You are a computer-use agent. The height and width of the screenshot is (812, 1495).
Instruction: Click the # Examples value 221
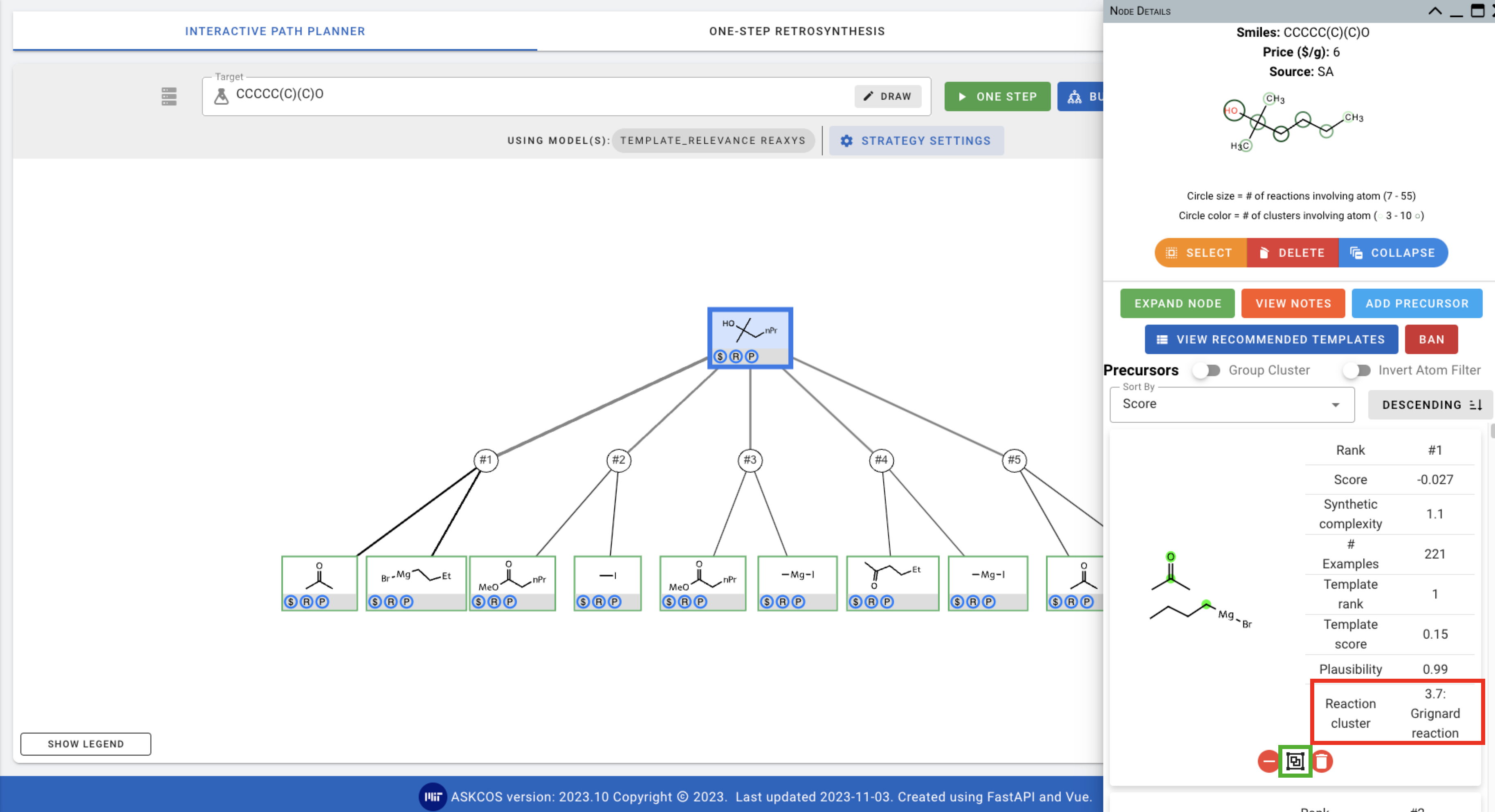coord(1434,554)
